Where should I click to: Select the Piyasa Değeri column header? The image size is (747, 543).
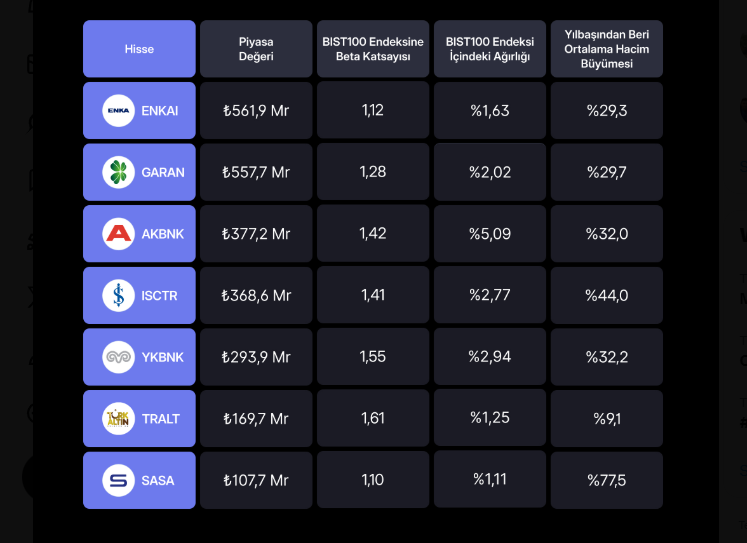tap(256, 49)
